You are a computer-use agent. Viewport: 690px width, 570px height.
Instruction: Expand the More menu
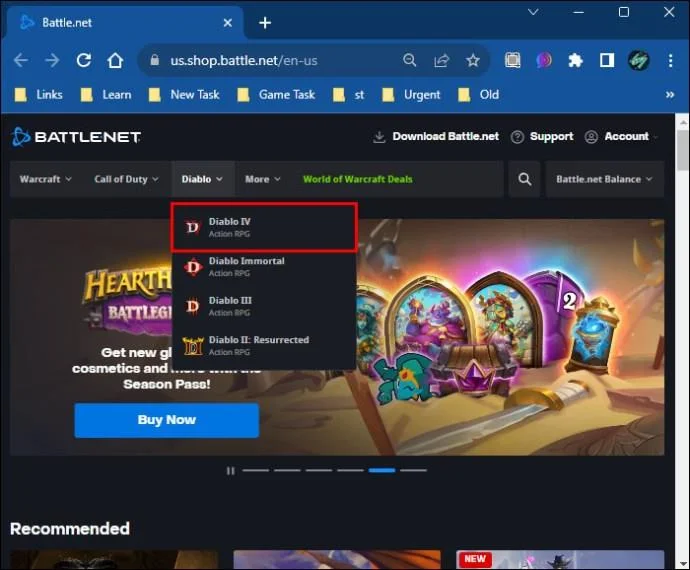263,179
